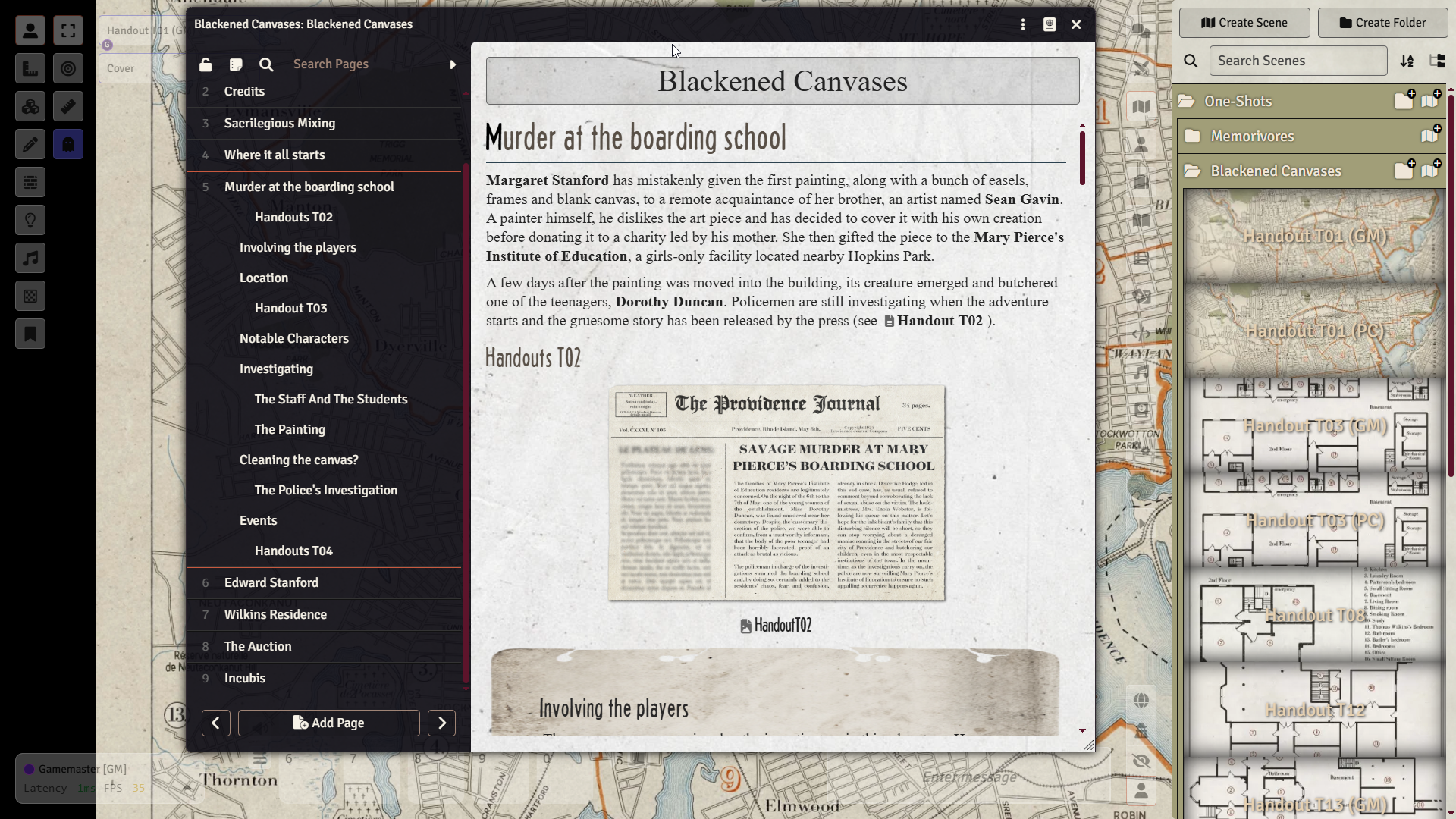Select the Token Controls layer icon
The width and height of the screenshot is (1456, 819).
tap(30, 30)
